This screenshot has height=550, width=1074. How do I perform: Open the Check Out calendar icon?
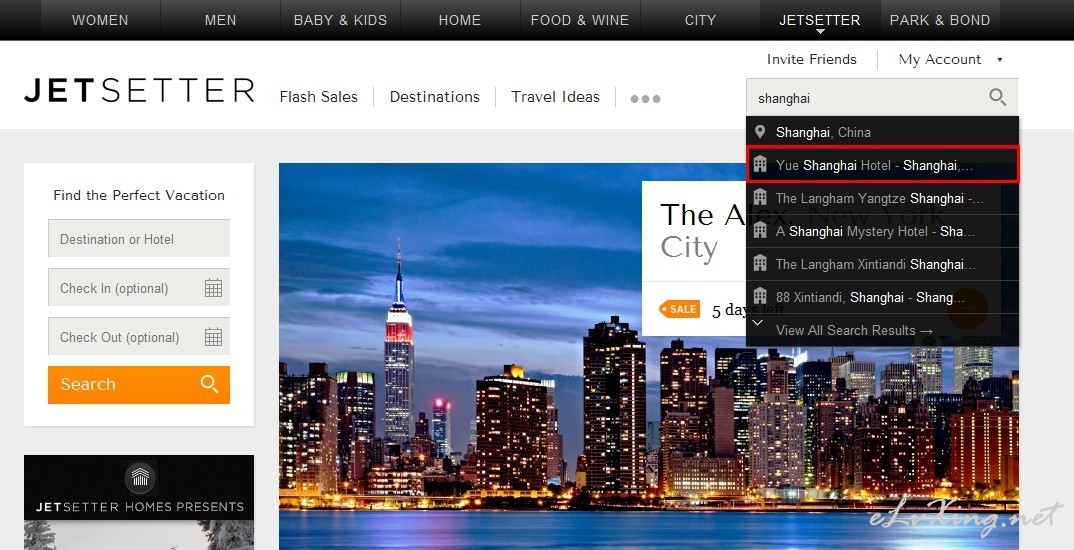213,336
